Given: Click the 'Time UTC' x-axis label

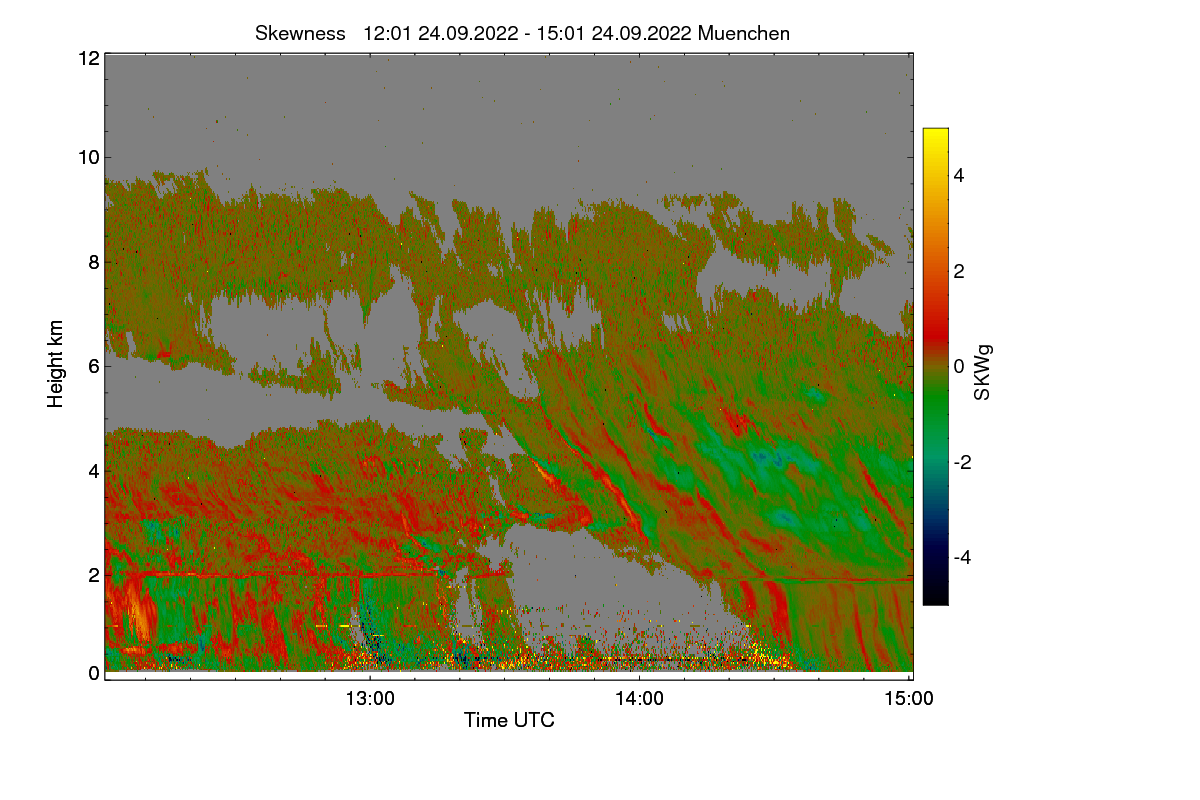Looking at the screenshot, I should (x=509, y=720).
